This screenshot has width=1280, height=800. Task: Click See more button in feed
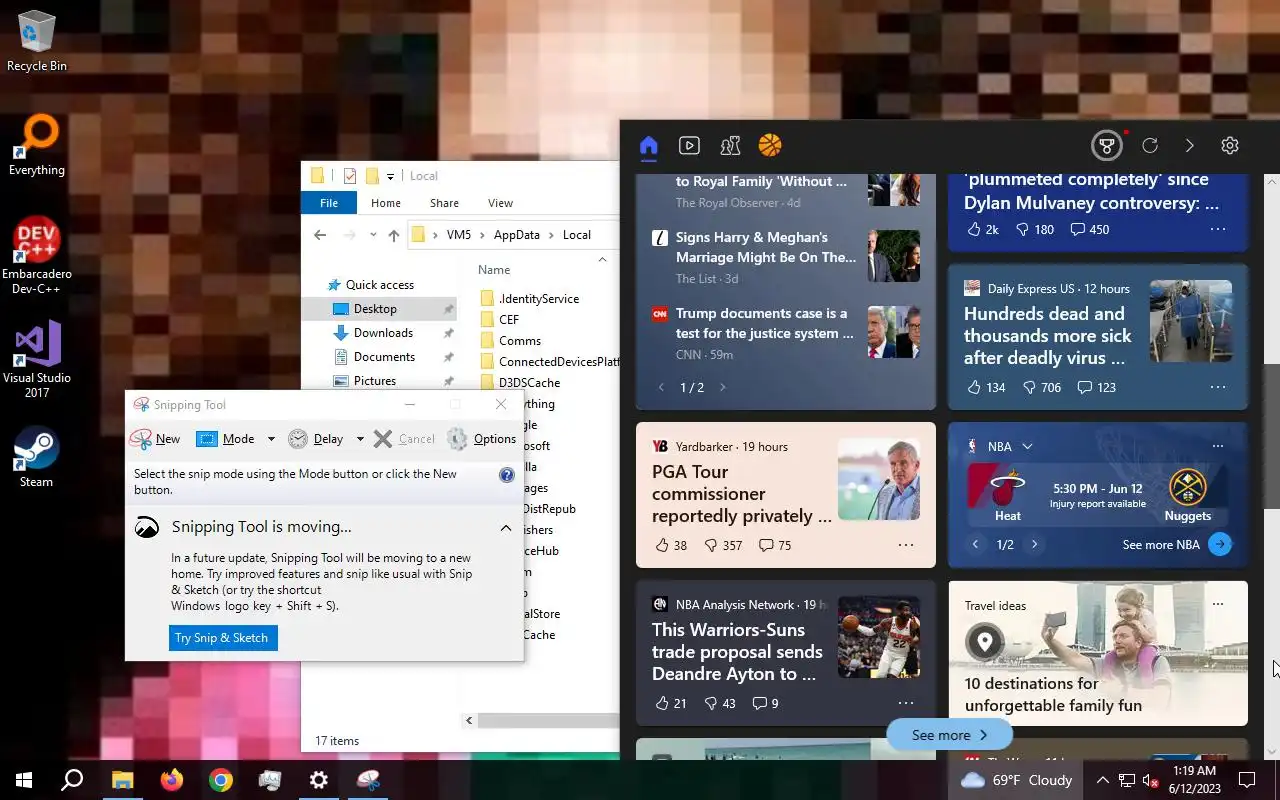pyautogui.click(x=950, y=735)
